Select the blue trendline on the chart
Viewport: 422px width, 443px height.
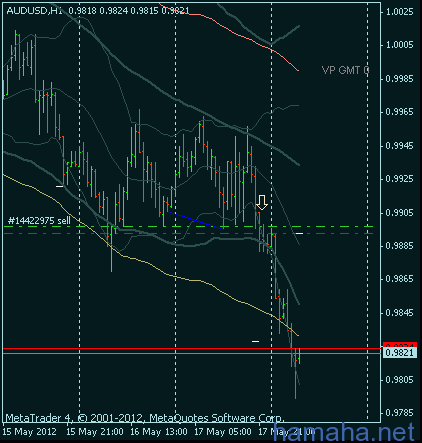[196, 220]
